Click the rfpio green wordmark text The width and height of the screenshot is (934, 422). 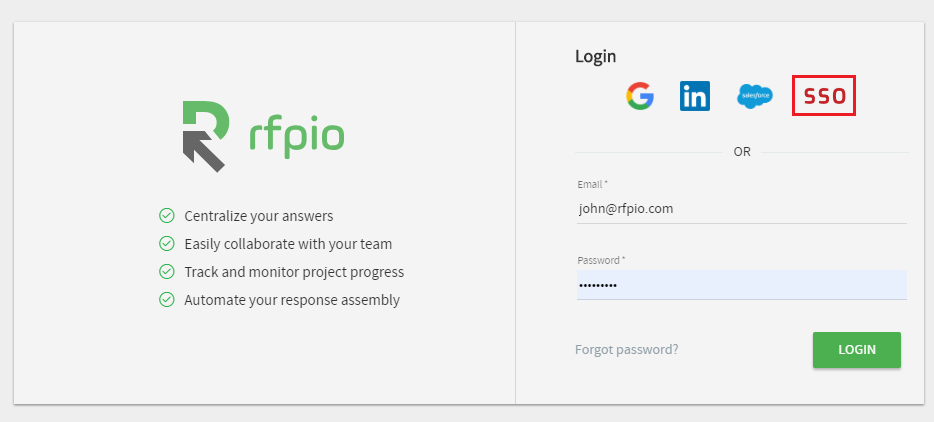coord(296,135)
